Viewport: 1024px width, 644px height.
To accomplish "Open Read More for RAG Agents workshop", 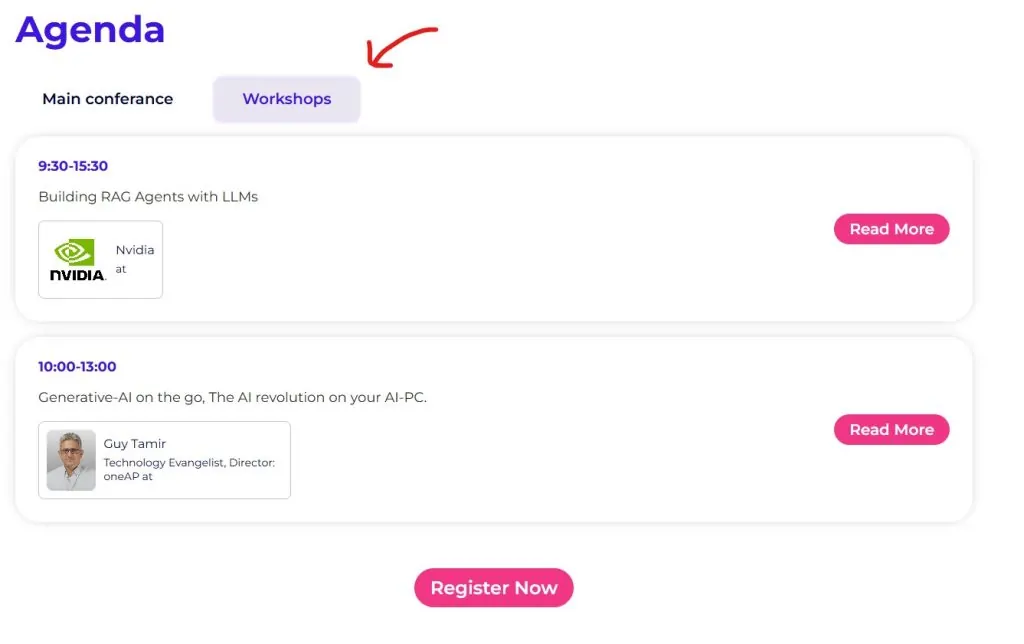I will coord(891,229).
